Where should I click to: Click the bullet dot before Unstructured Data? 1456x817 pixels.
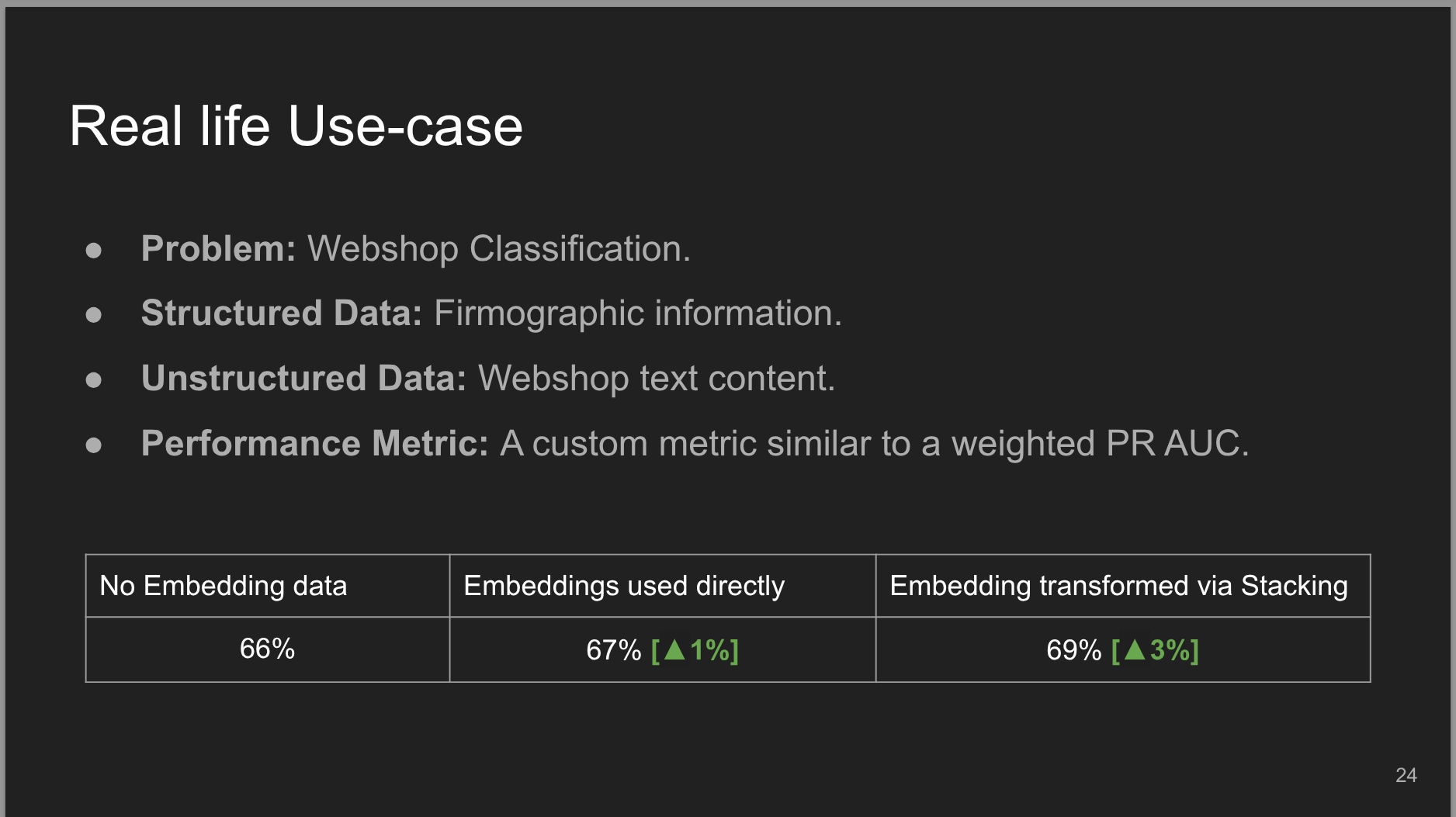(x=94, y=379)
